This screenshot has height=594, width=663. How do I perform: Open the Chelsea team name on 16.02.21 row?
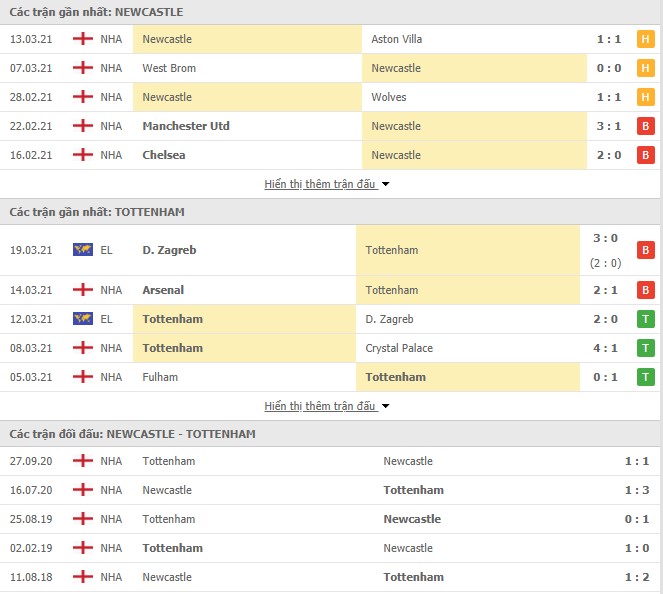pos(164,155)
